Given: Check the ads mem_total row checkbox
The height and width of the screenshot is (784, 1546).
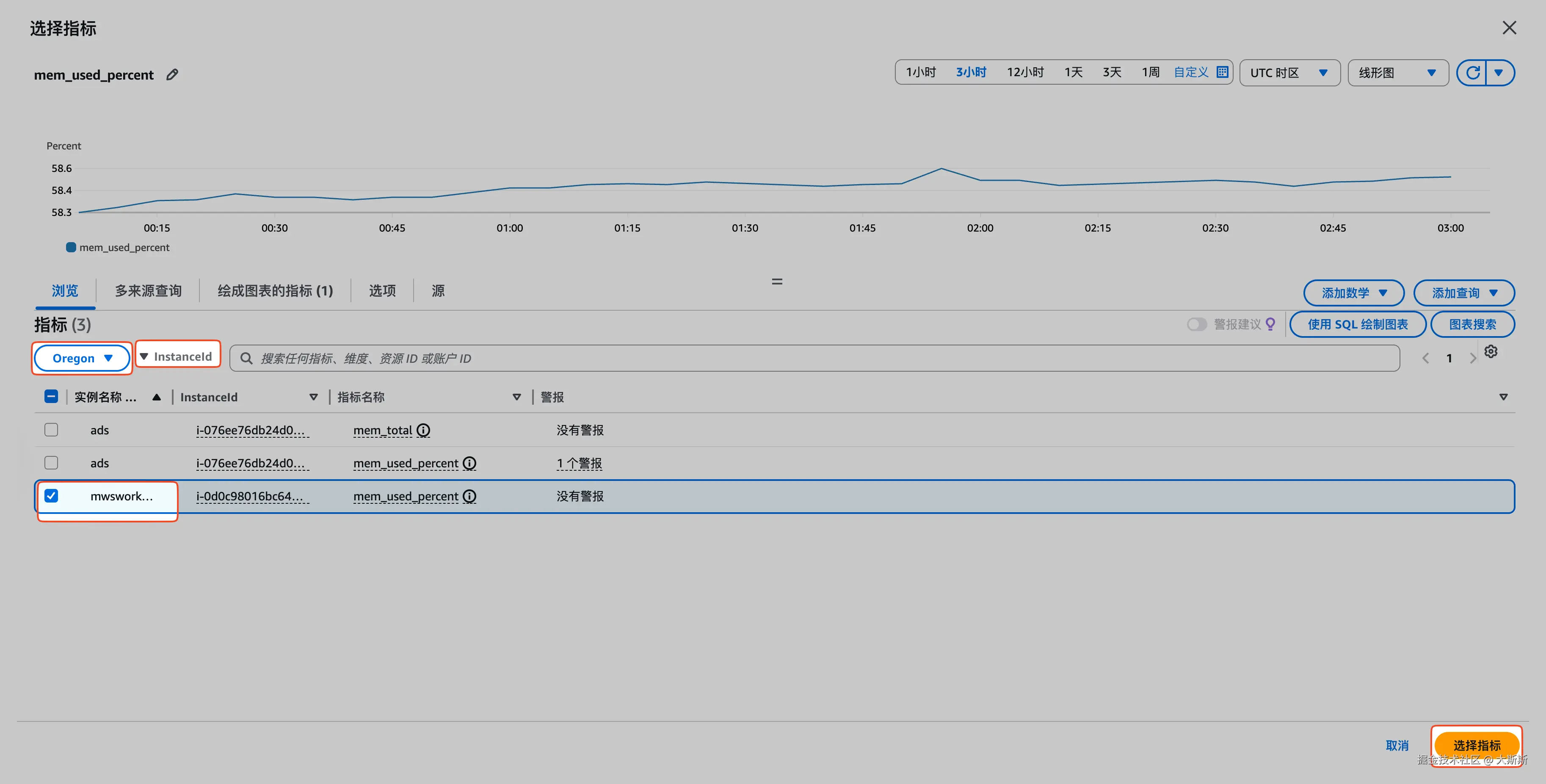Looking at the screenshot, I should point(52,430).
